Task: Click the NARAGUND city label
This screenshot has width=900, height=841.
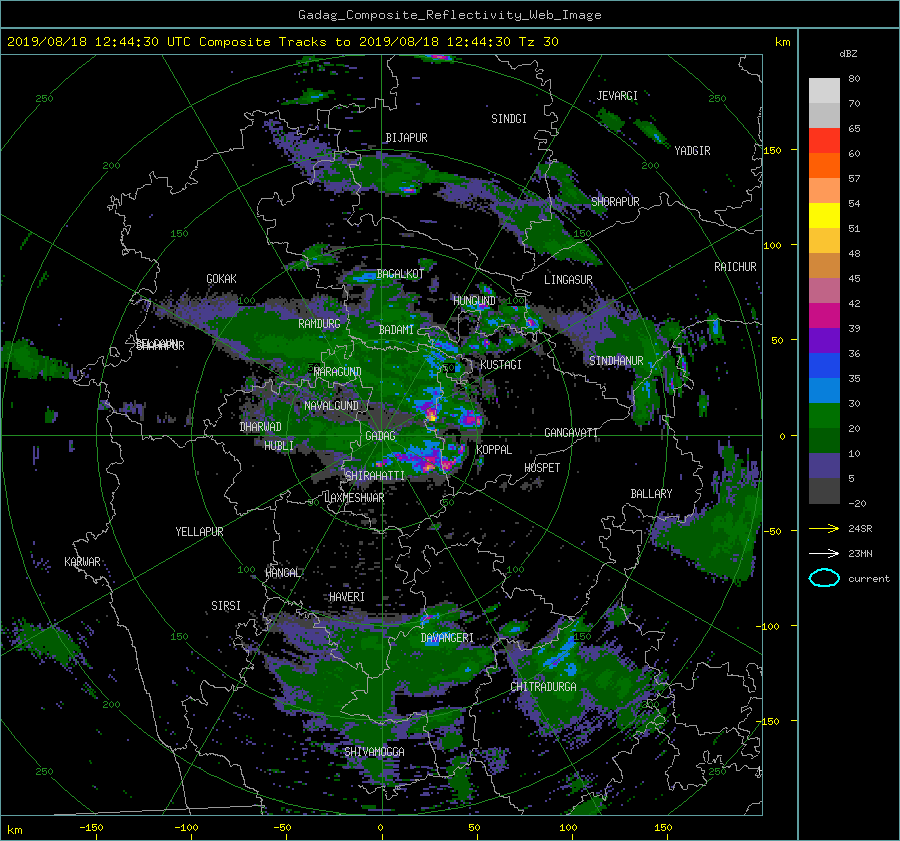Action: pyautogui.click(x=338, y=371)
